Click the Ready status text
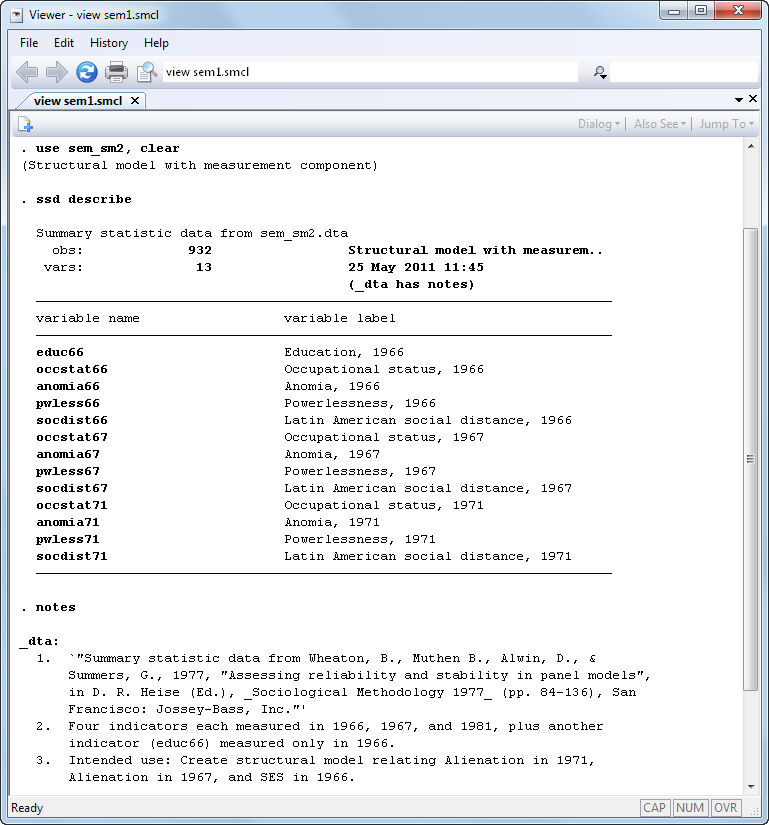769x825 pixels. click(x=27, y=808)
